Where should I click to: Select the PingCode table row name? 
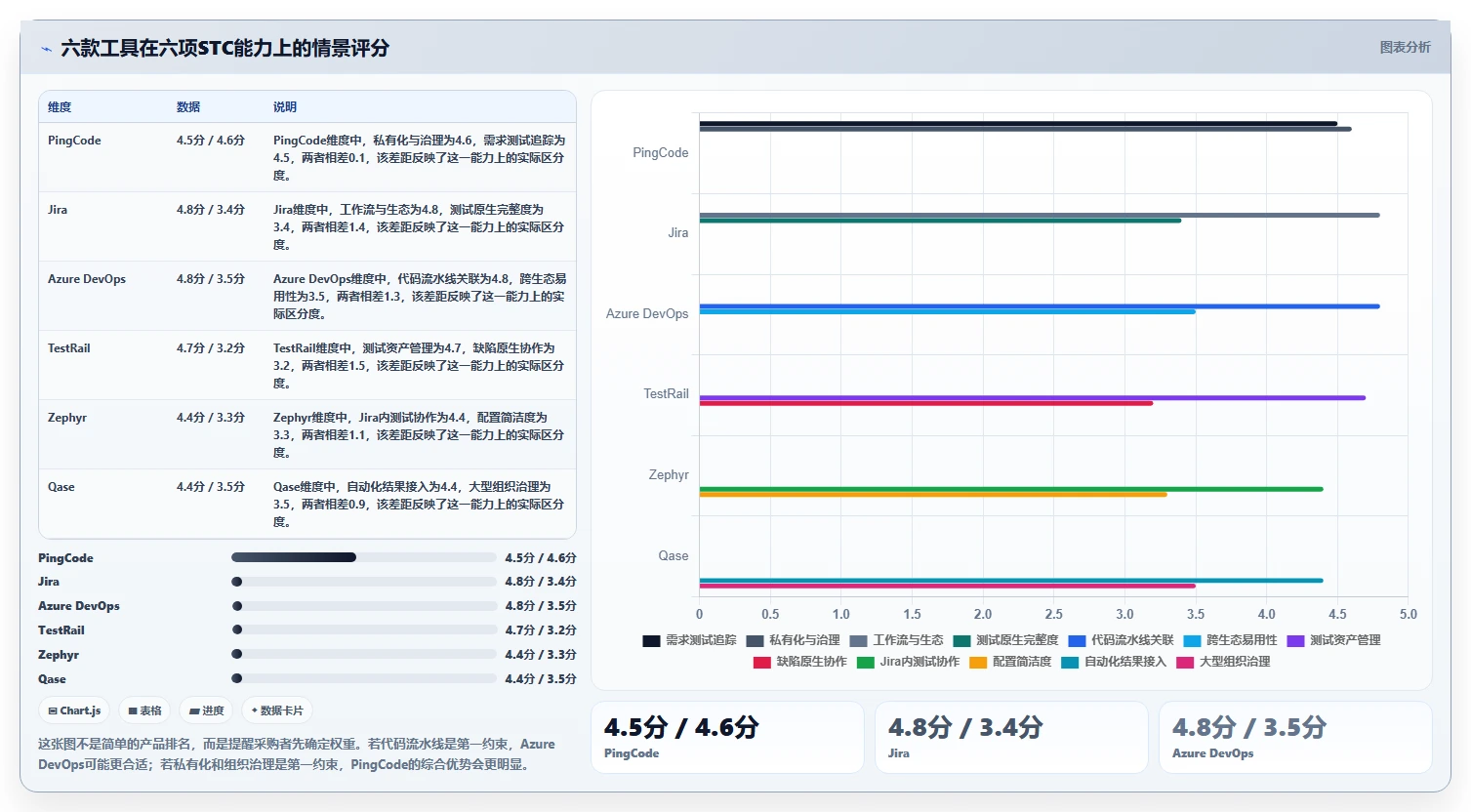(74, 141)
